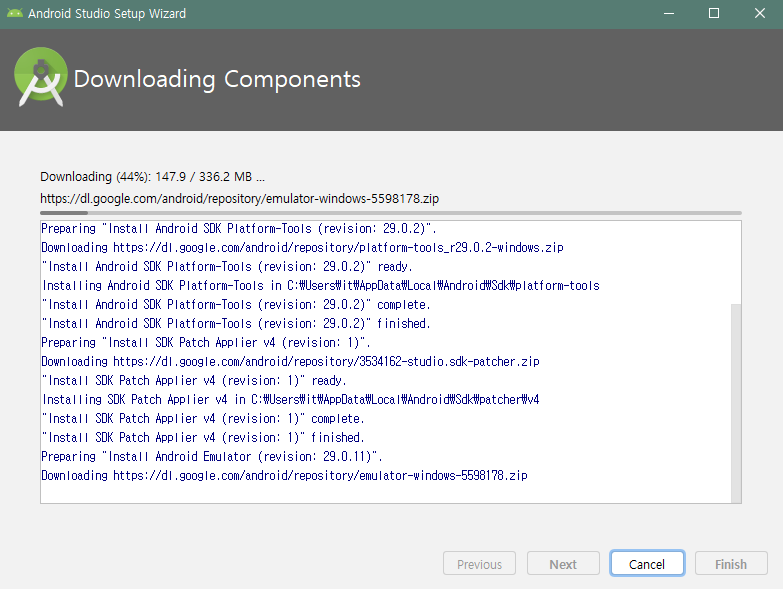Viewport: 783px width, 589px height.
Task: Click last log line downloading emulator-windows-5598178.zip
Action: point(284,475)
